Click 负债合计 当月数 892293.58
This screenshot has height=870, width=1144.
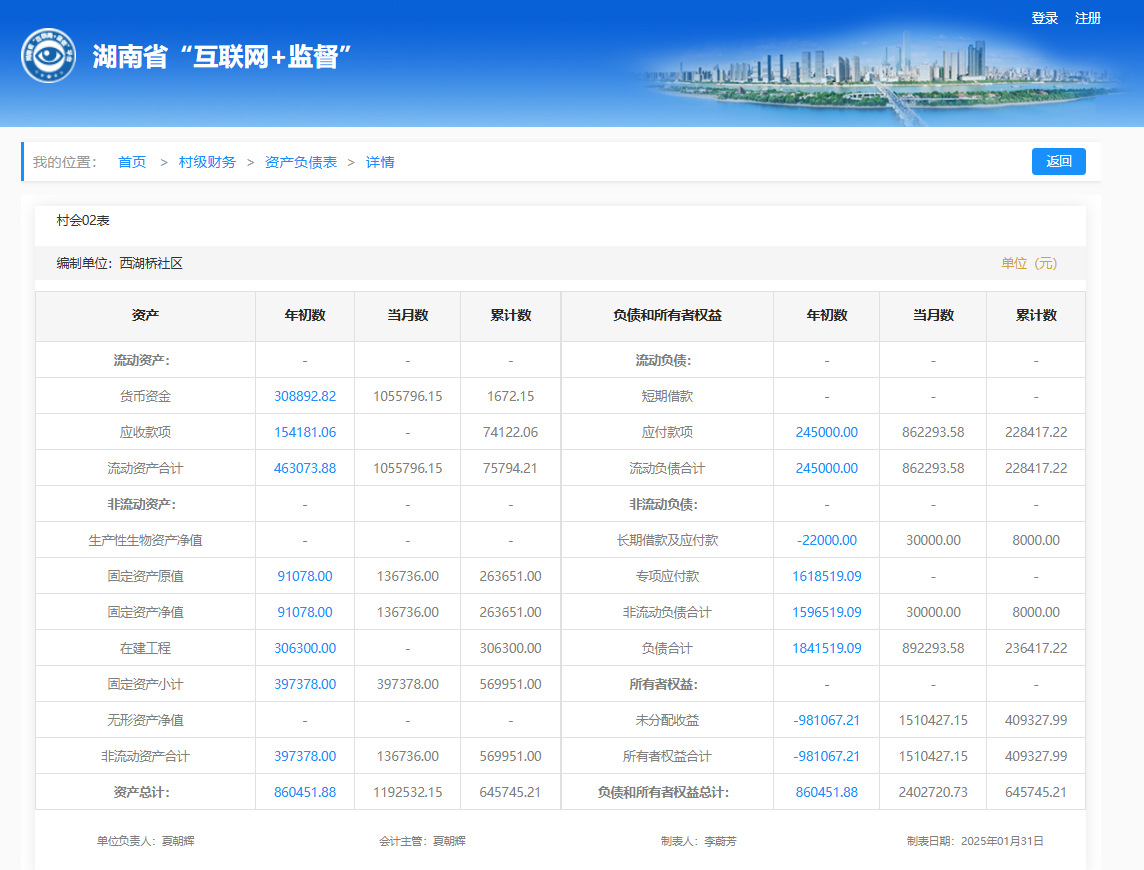pyautogui.click(x=933, y=648)
